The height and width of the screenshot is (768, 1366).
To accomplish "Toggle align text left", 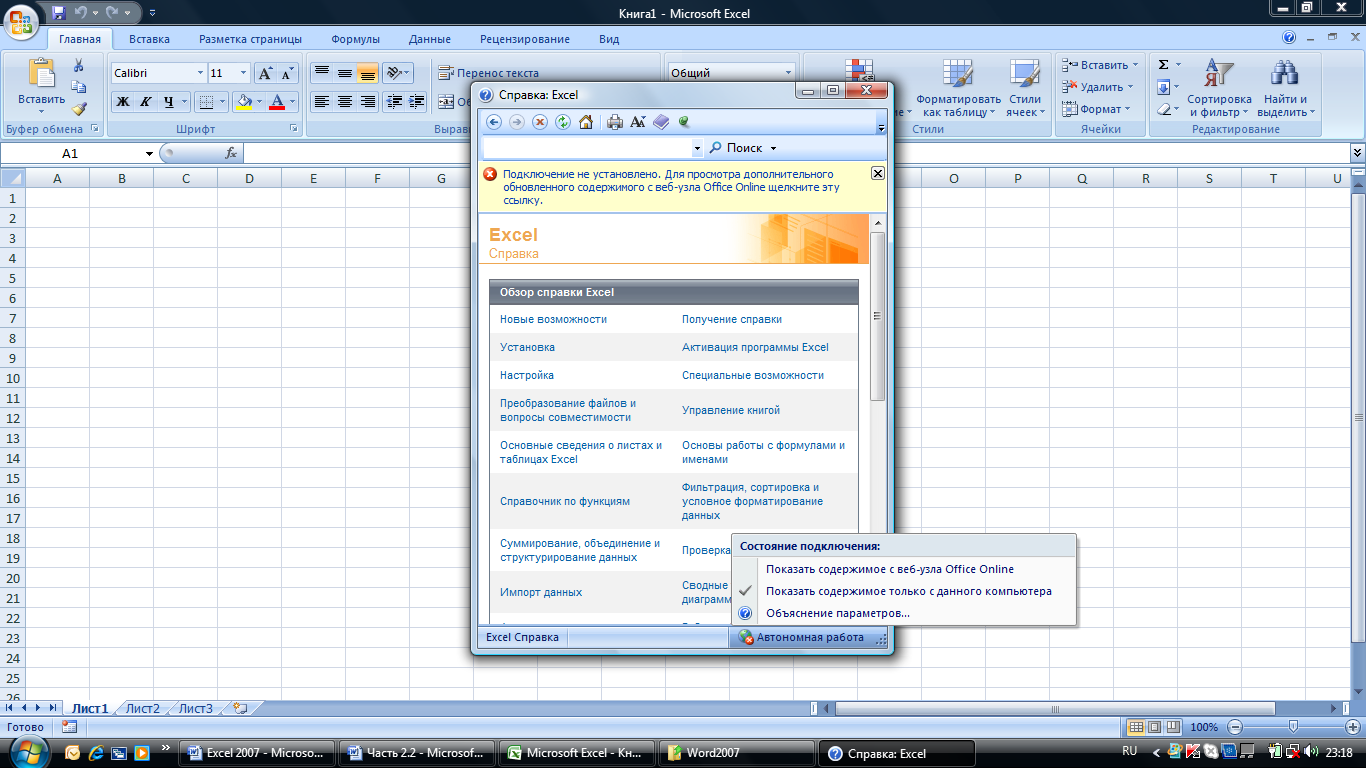I will coord(321,101).
